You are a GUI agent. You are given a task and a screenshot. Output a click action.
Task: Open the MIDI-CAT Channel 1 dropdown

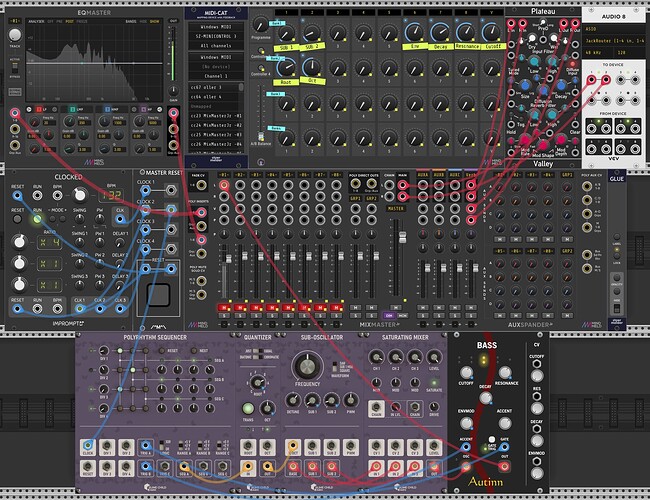[216, 76]
